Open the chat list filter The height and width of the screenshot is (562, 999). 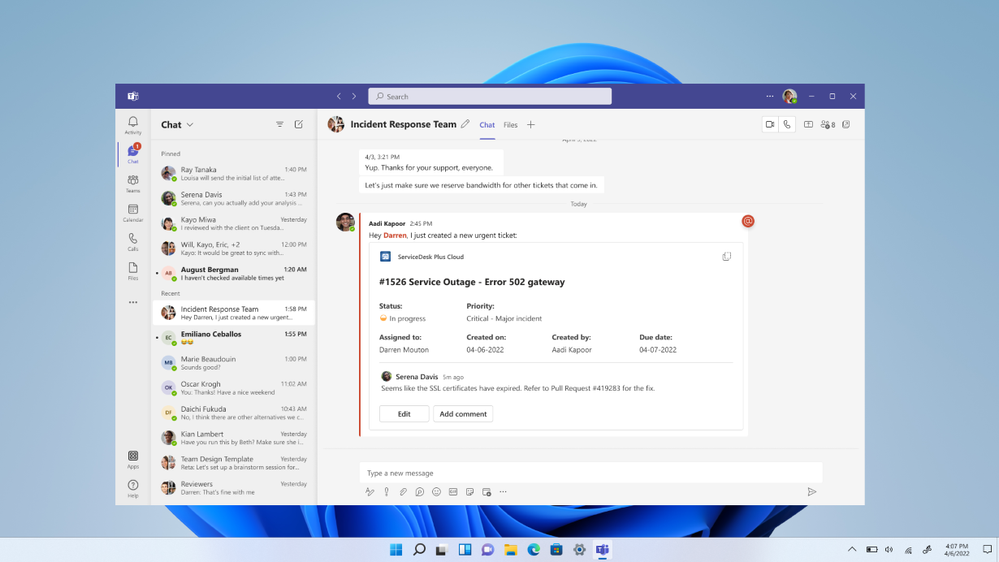pyautogui.click(x=280, y=124)
